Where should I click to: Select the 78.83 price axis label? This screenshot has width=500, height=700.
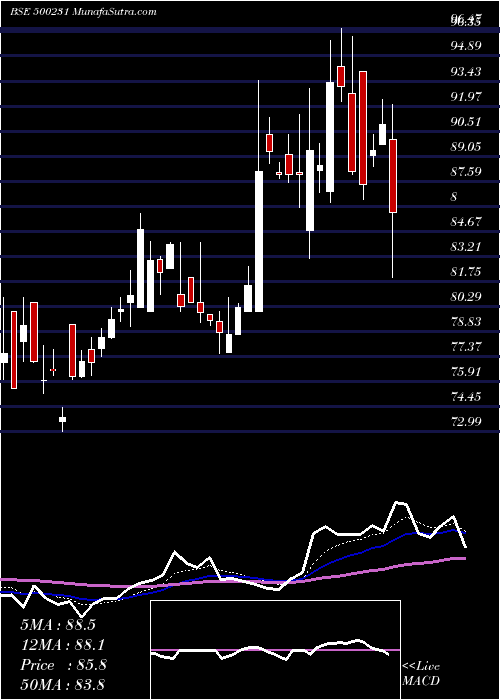(x=466, y=321)
